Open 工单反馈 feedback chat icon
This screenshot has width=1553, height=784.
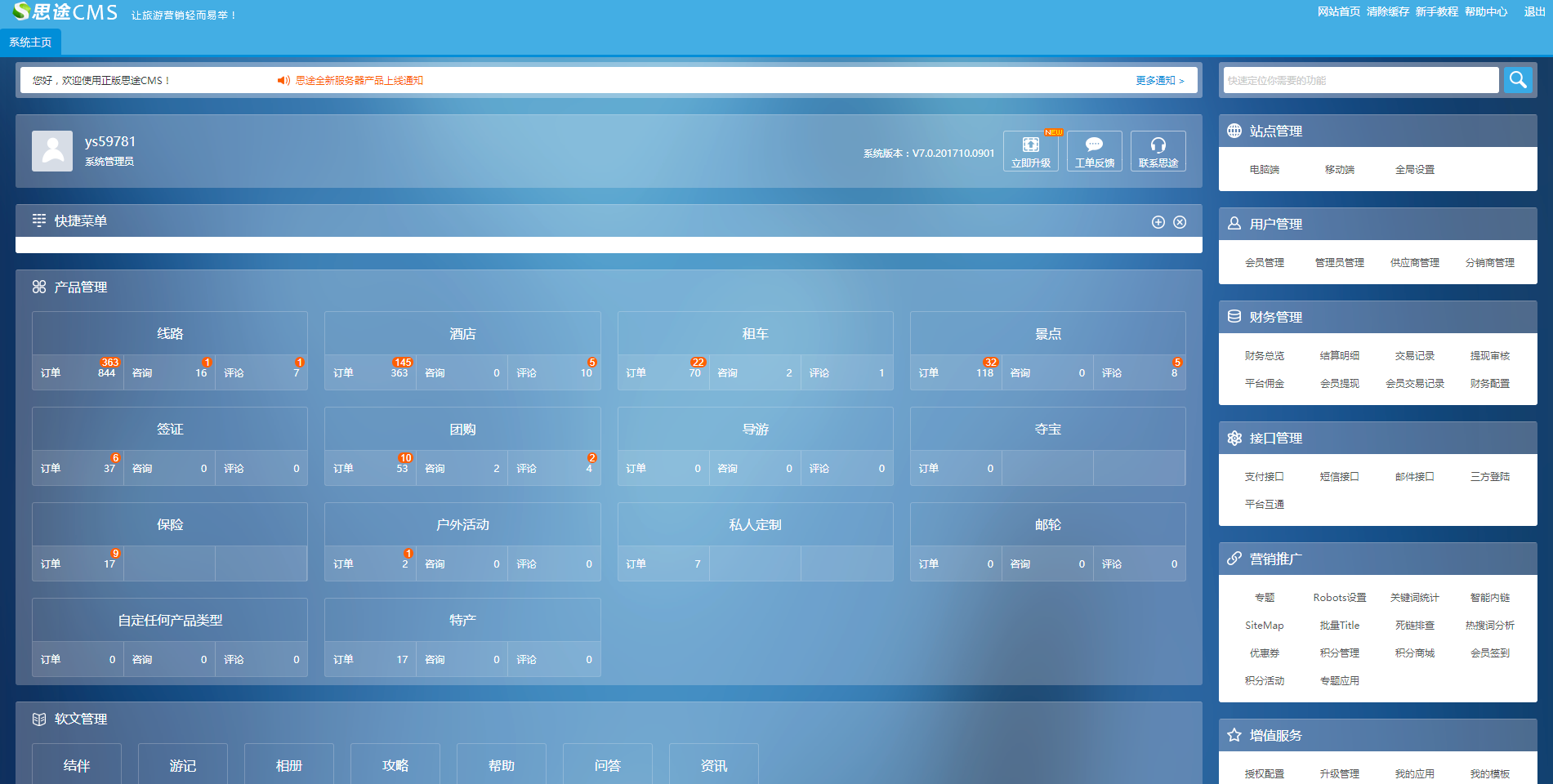click(1094, 145)
